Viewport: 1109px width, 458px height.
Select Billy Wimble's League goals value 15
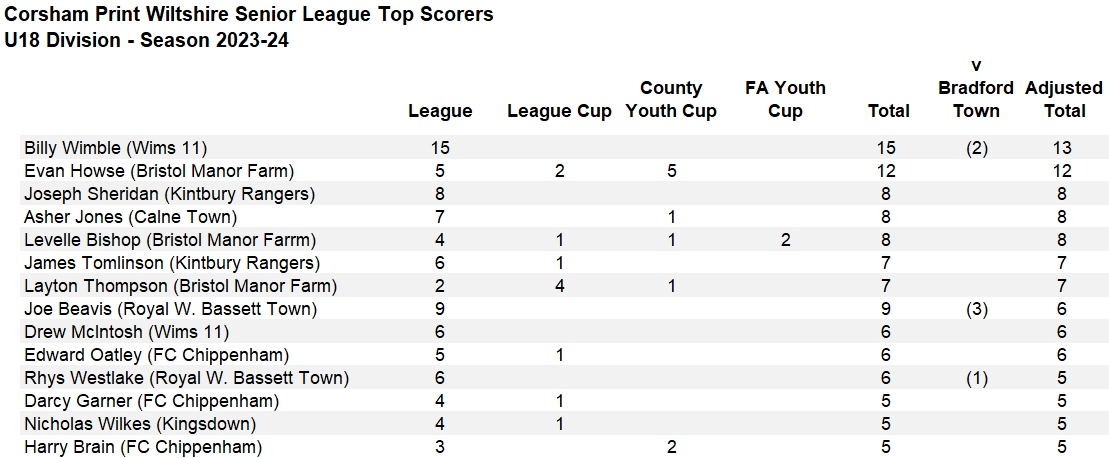440,148
